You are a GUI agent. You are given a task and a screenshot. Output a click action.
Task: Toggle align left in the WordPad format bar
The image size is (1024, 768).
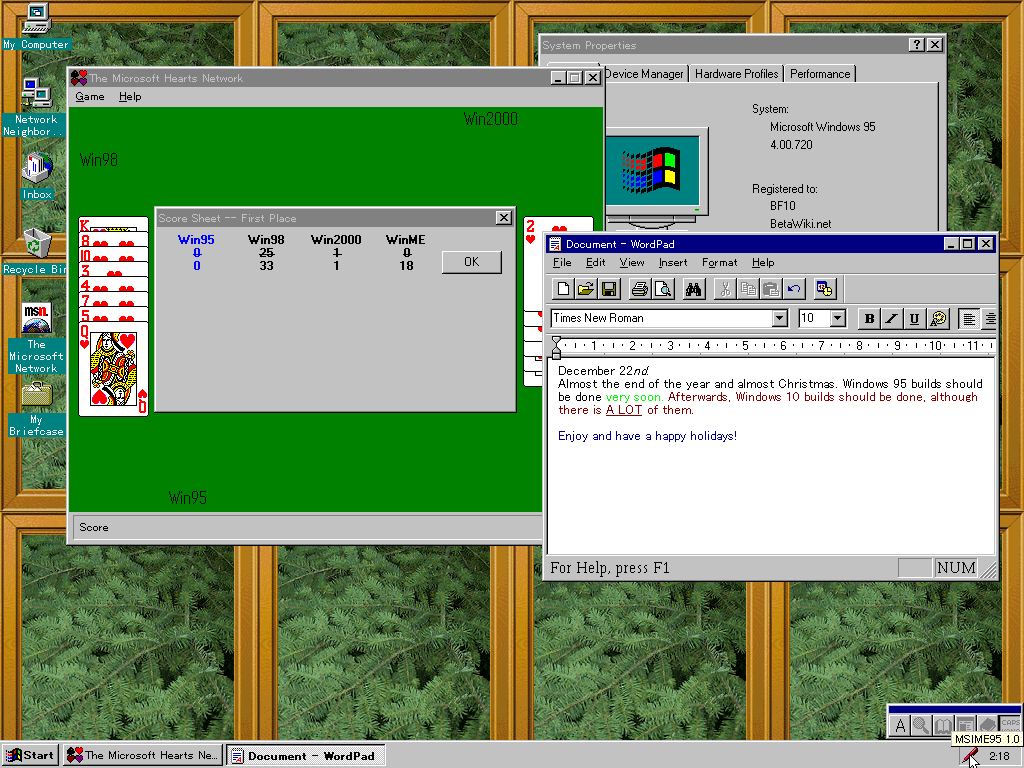968,319
